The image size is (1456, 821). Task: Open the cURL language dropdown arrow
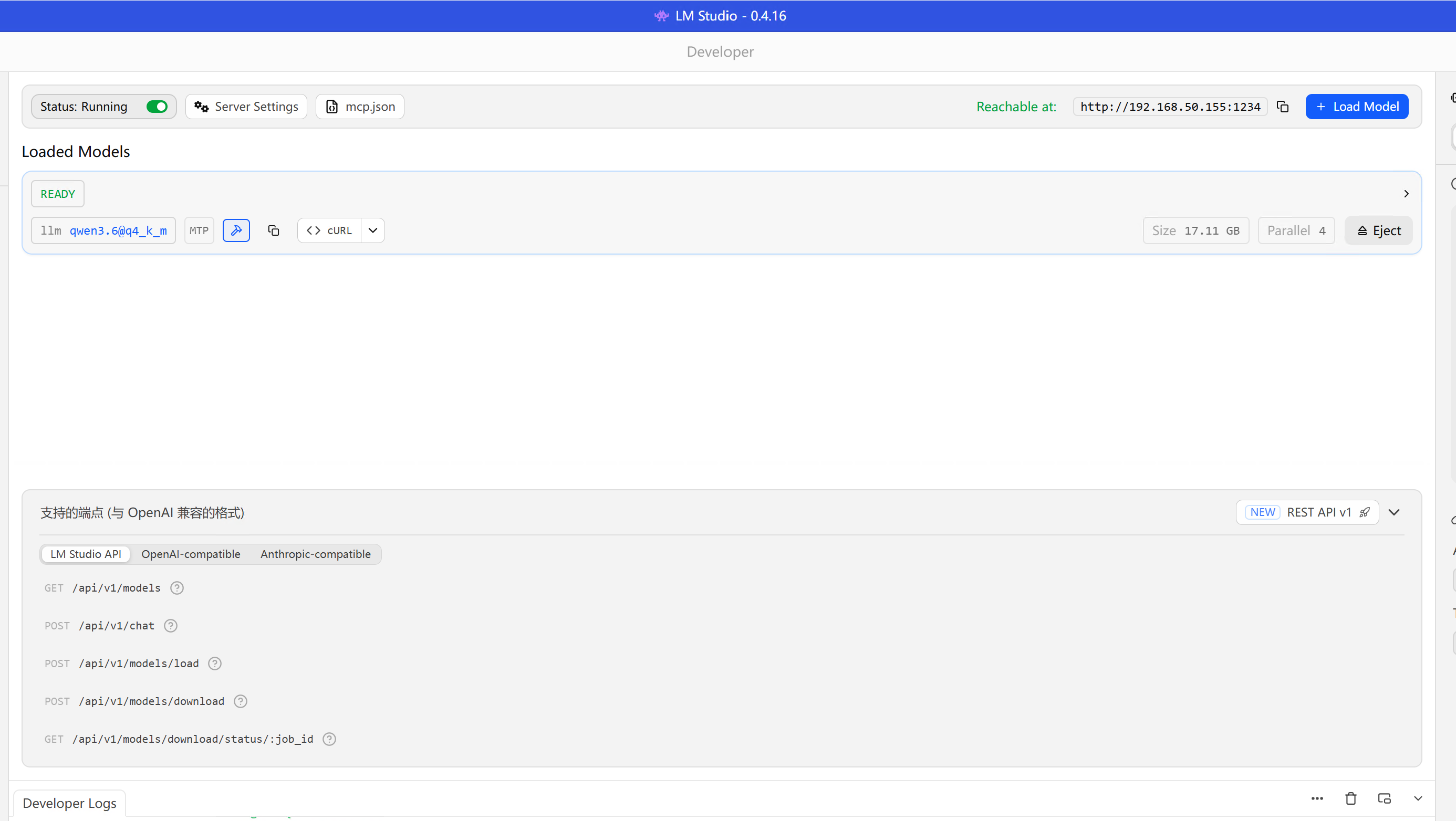[373, 230]
